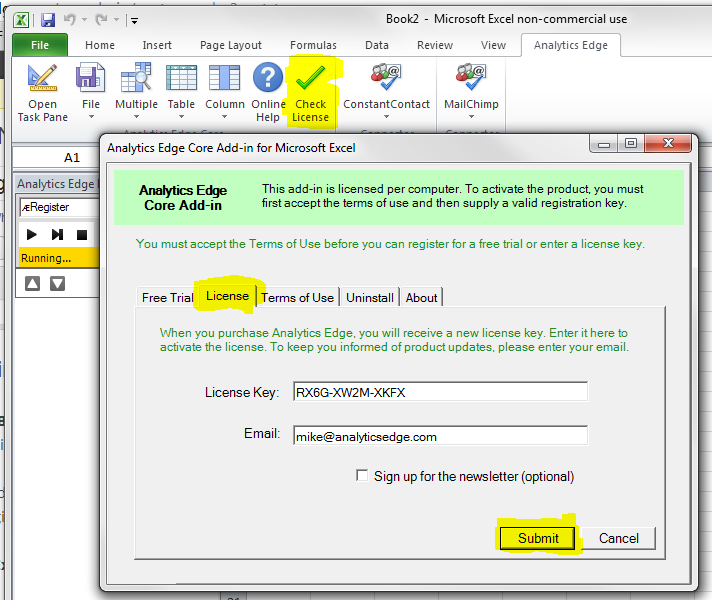
Task: Select the Table ribbon icon
Action: (x=181, y=77)
